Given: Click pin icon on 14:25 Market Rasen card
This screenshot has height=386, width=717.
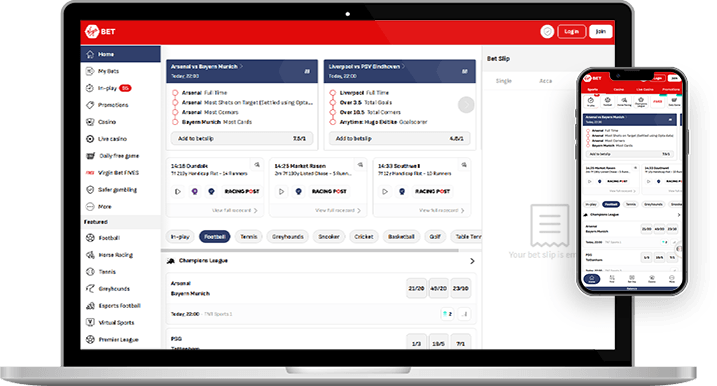Looking at the screenshot, I should click(x=361, y=165).
